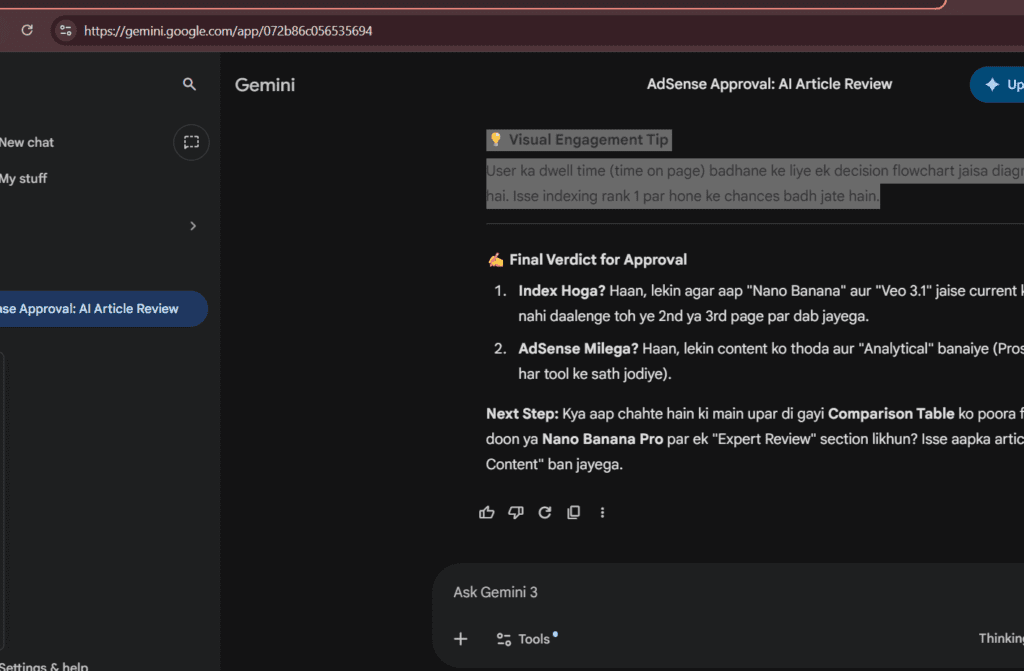Regenerate the response with the redo icon
Image resolution: width=1024 pixels, height=671 pixels.
click(545, 512)
